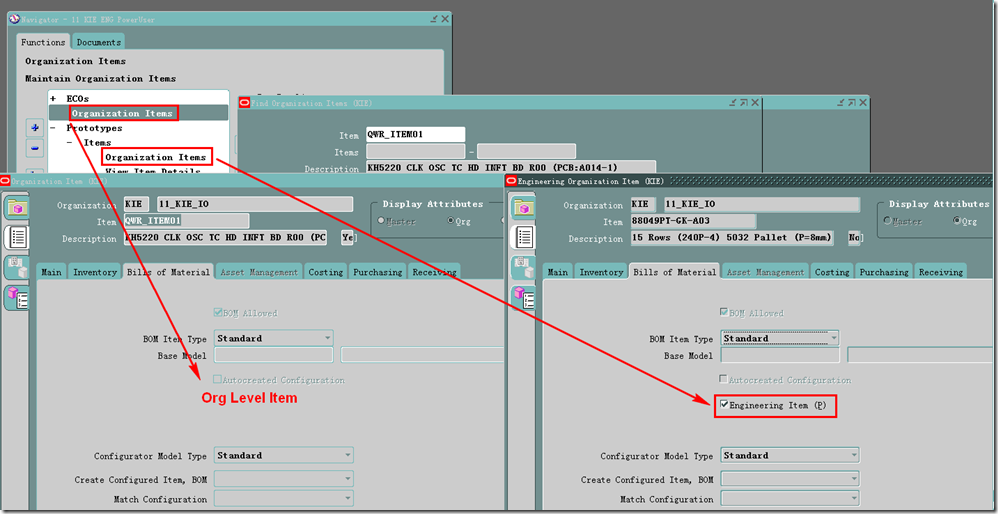
Task: Open Purchasing tab in Engineering Organization Item window
Action: click(883, 272)
